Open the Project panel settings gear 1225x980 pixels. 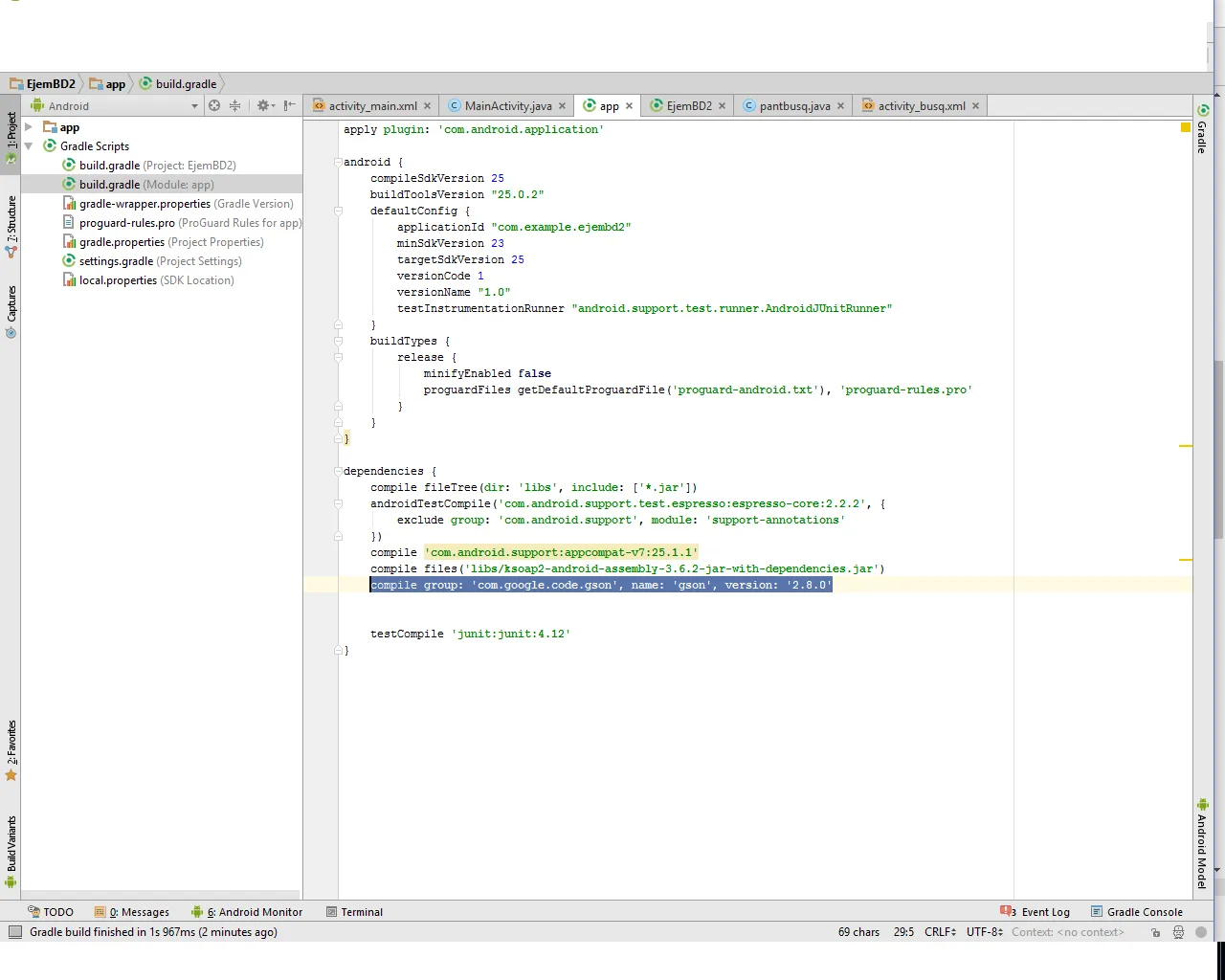[263, 106]
